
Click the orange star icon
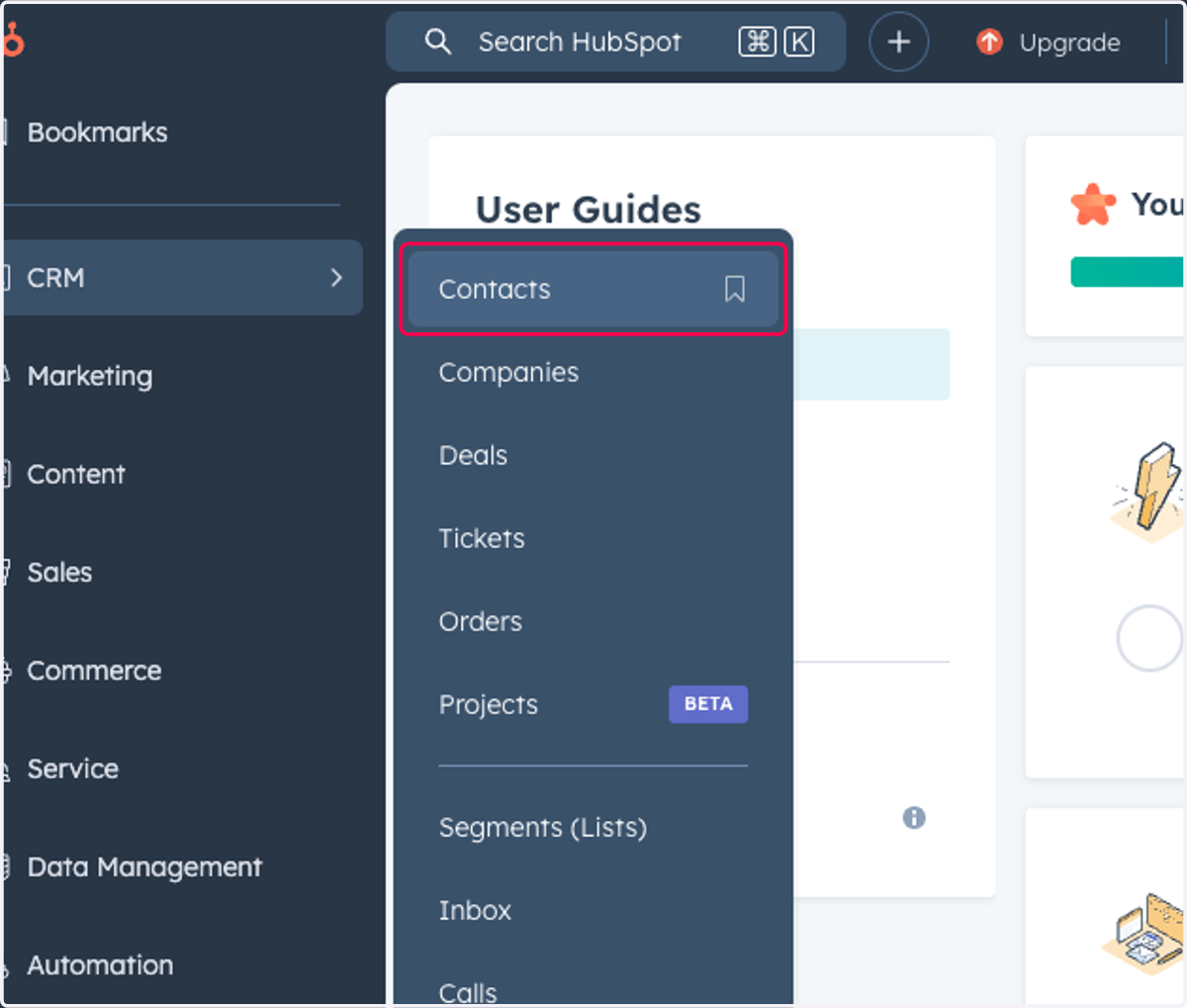pyautogui.click(x=1093, y=205)
